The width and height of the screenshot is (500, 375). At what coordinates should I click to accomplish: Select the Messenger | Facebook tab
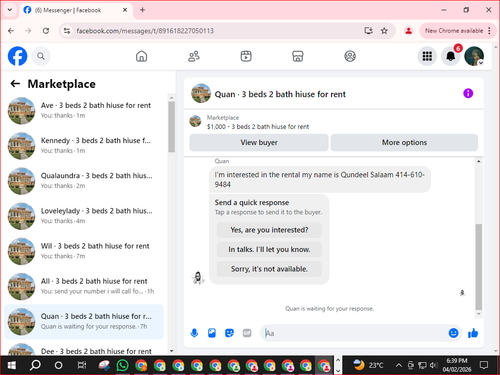click(76, 10)
